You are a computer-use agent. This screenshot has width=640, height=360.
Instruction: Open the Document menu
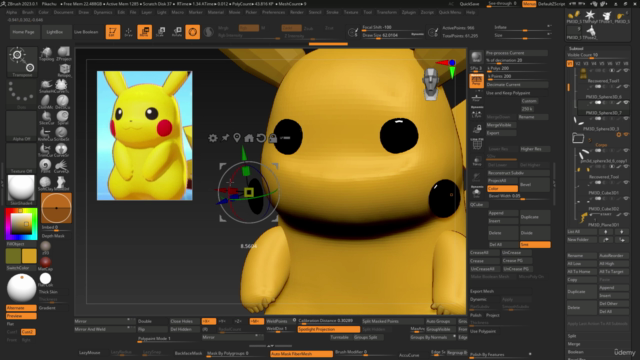63,12
